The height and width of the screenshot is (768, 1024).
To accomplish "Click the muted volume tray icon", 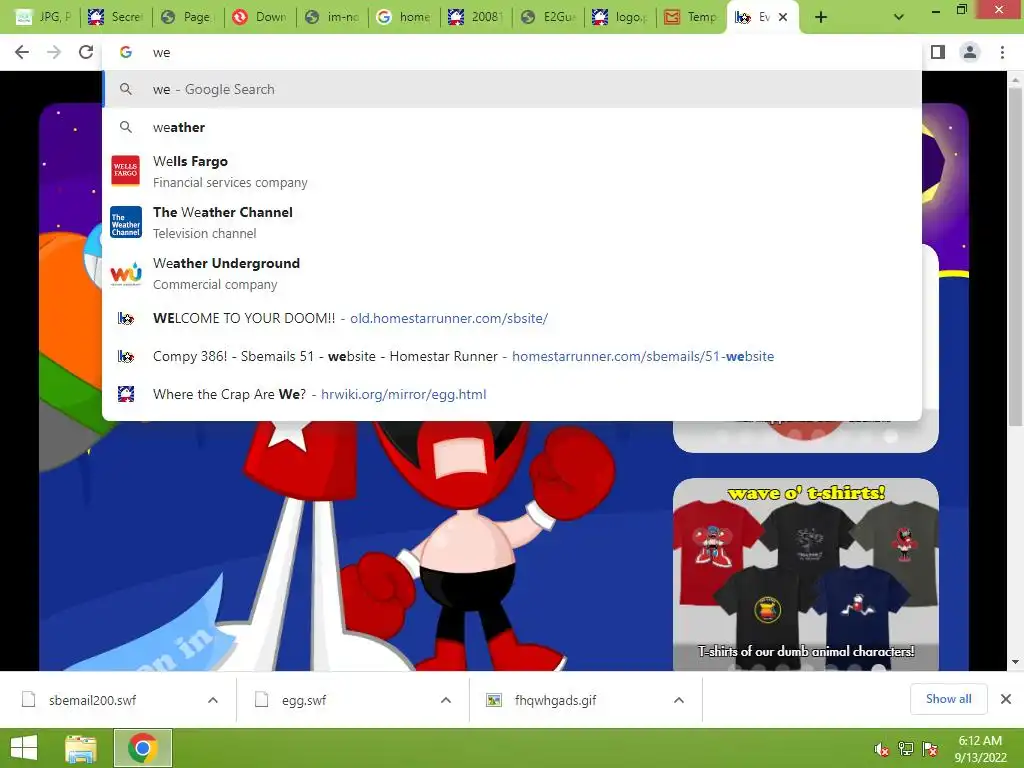I will (882, 749).
